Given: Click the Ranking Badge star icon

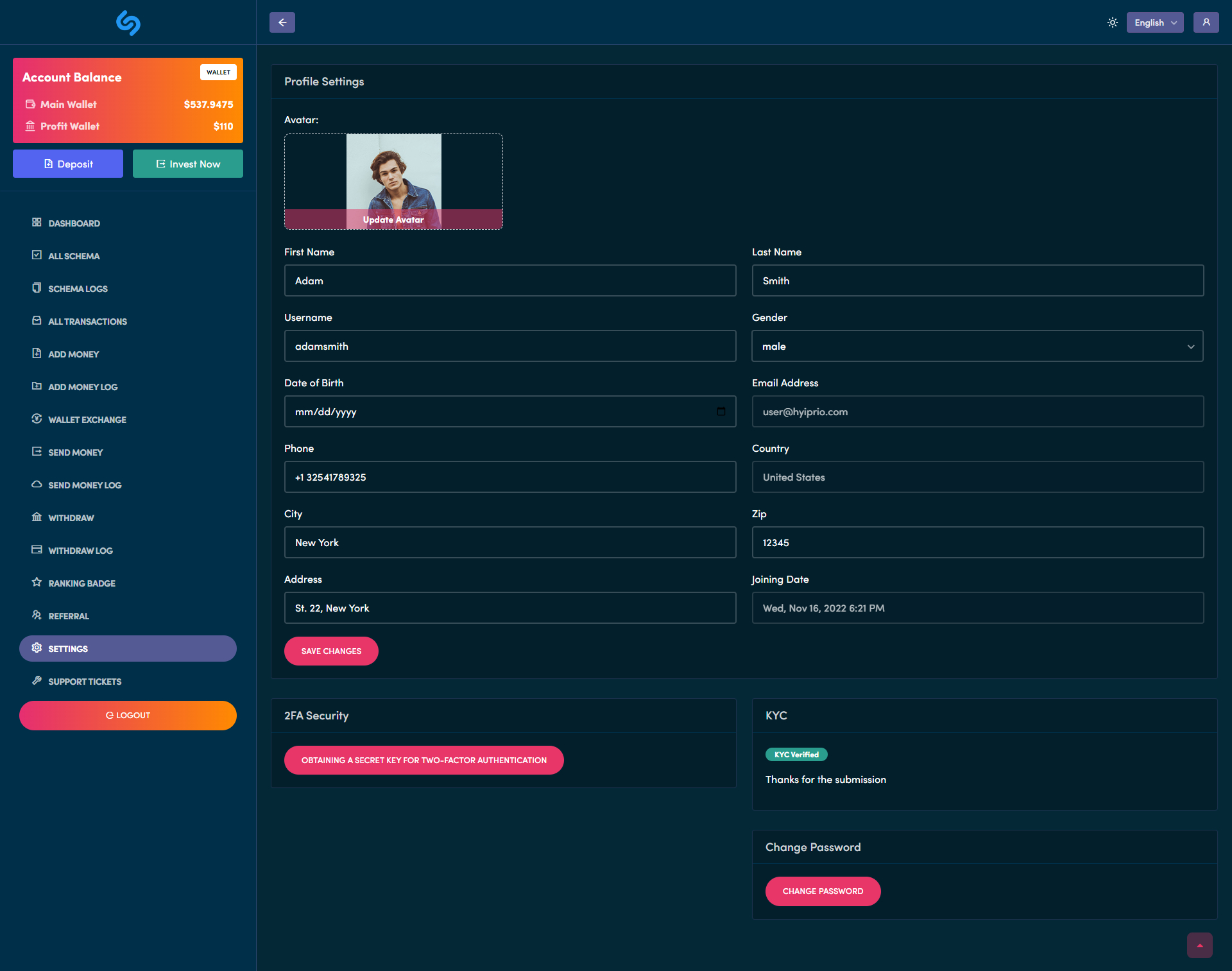Looking at the screenshot, I should pos(36,582).
